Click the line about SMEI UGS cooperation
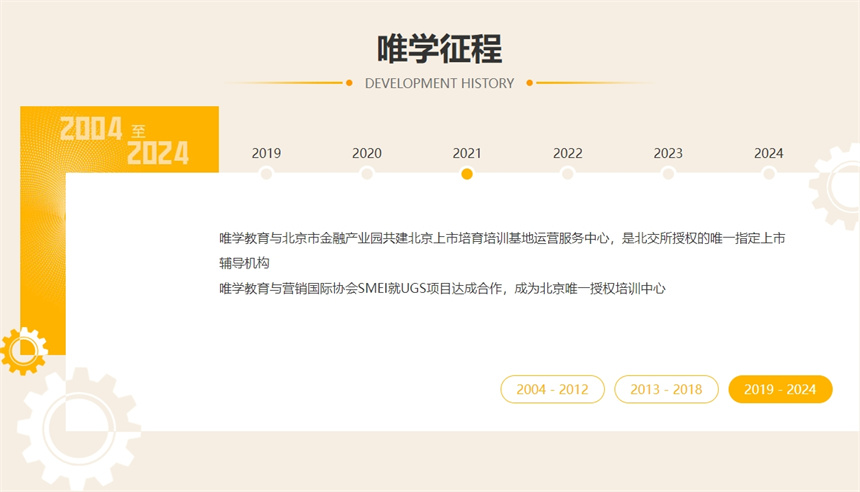This screenshot has height=492, width=860. (x=442, y=289)
